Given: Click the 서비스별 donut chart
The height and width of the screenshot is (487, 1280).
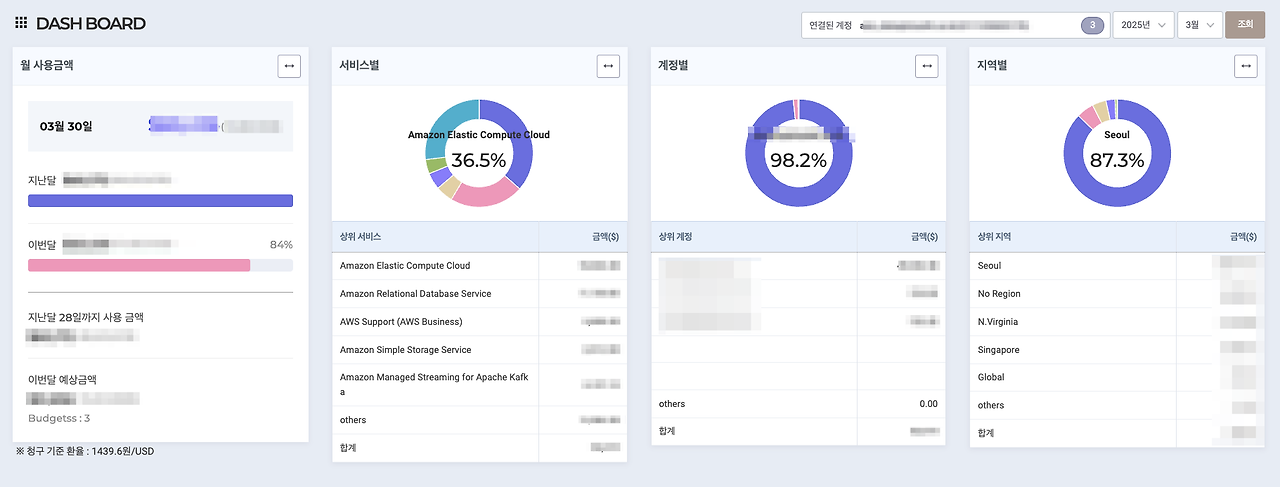Looking at the screenshot, I should [479, 153].
